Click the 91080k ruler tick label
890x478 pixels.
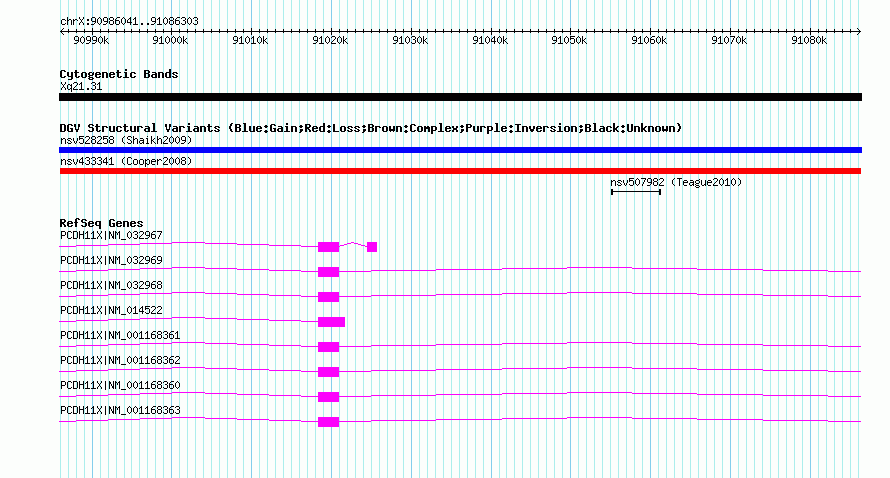pyautogui.click(x=809, y=41)
